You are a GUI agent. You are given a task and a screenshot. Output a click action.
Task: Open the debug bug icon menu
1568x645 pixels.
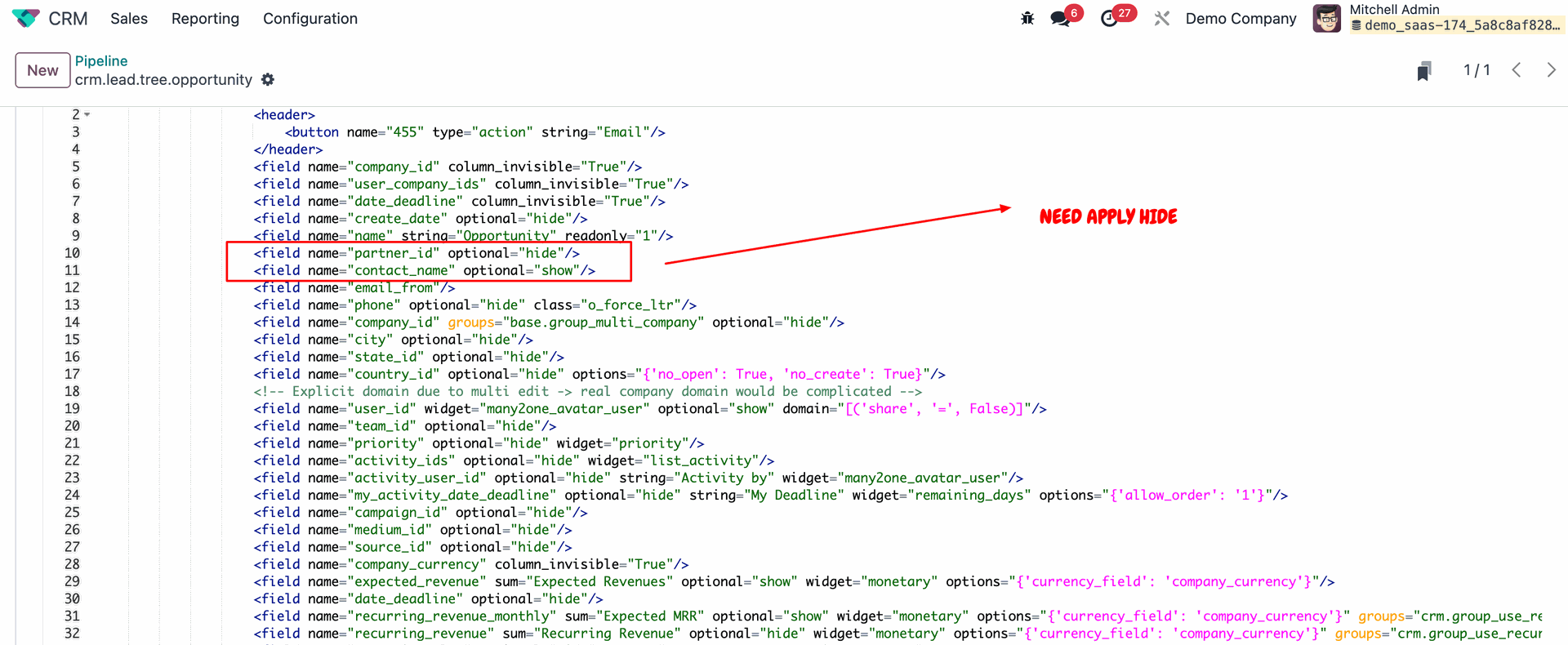point(1027,18)
